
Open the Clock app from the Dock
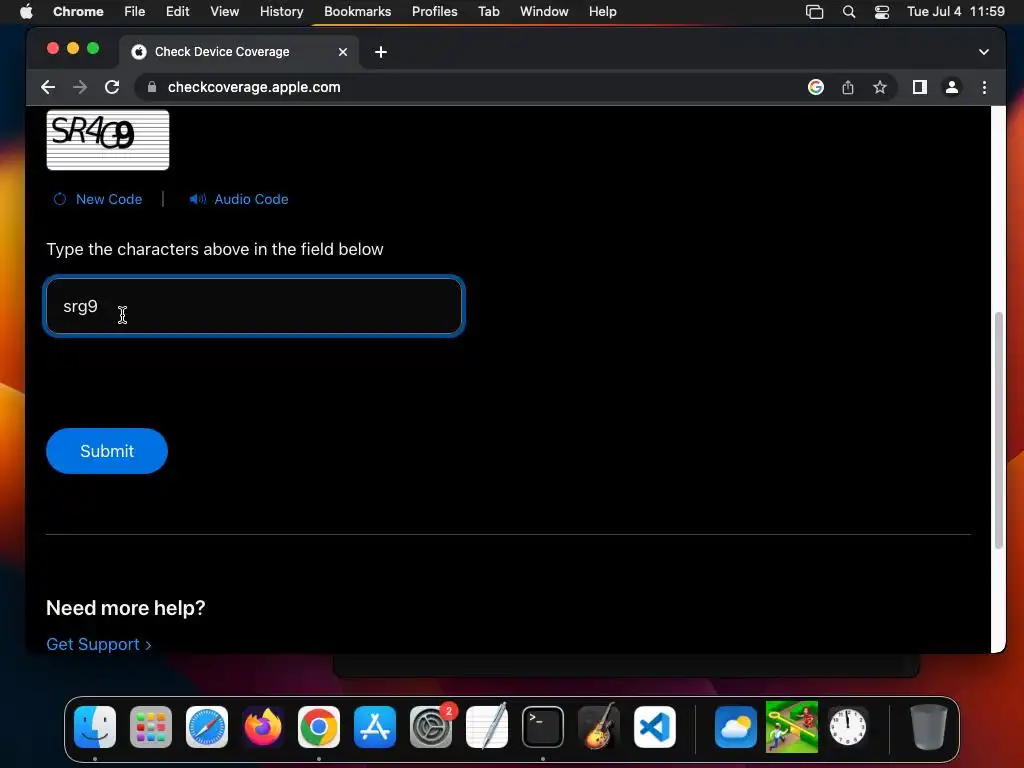[848, 727]
